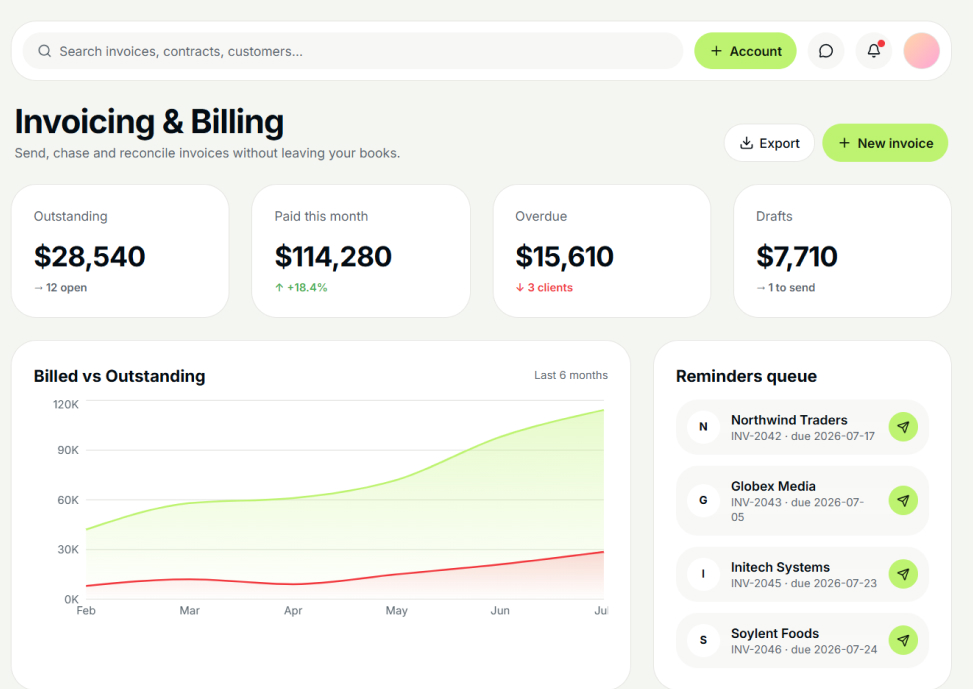The height and width of the screenshot is (689, 974).
Task: Click the Feb month label on chart
Action: click(86, 611)
